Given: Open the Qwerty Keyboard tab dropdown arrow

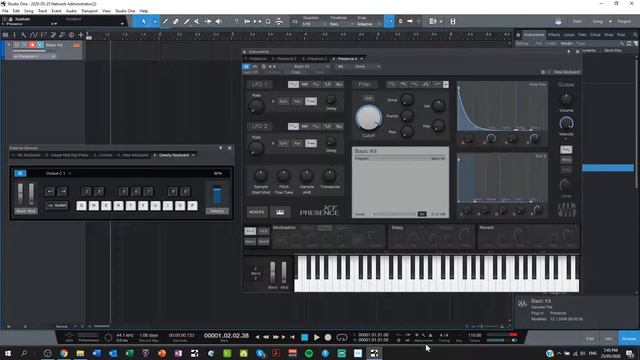Looking at the screenshot, I should [x=193, y=155].
